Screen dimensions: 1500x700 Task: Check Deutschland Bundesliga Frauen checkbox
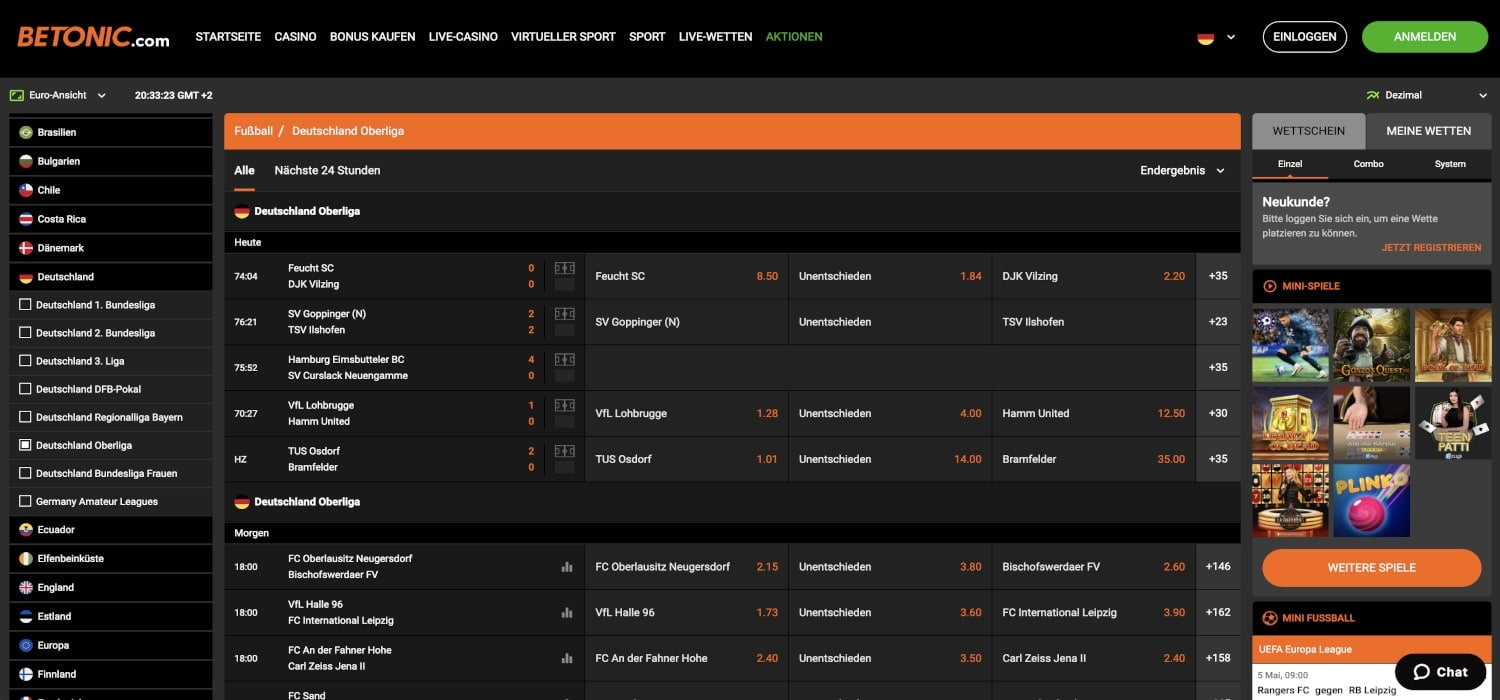click(x=26, y=473)
